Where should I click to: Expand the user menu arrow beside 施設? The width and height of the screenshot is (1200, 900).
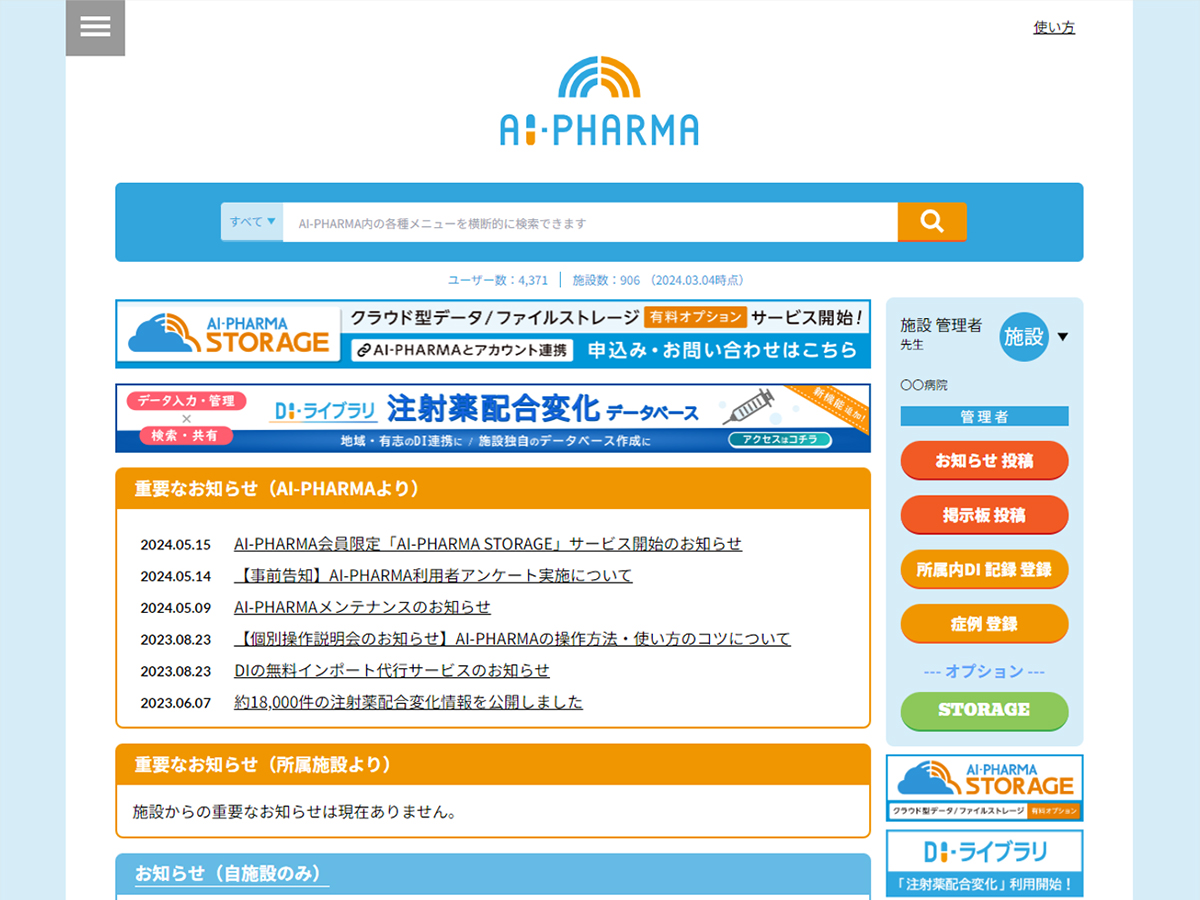(x=1063, y=337)
